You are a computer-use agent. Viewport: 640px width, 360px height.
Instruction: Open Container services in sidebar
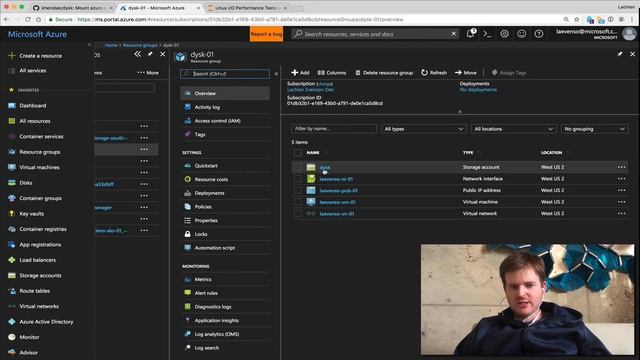41,137
